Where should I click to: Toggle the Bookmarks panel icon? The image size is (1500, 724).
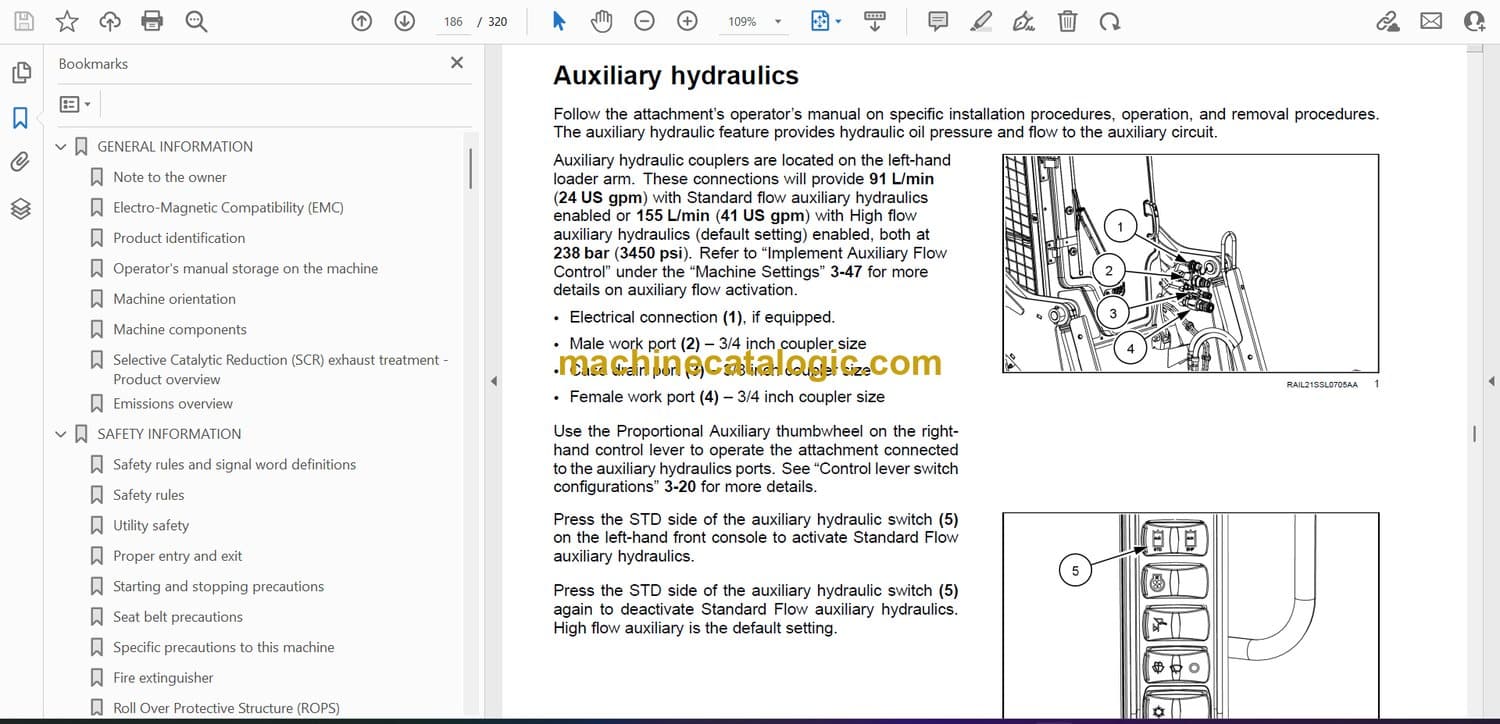pyautogui.click(x=20, y=118)
